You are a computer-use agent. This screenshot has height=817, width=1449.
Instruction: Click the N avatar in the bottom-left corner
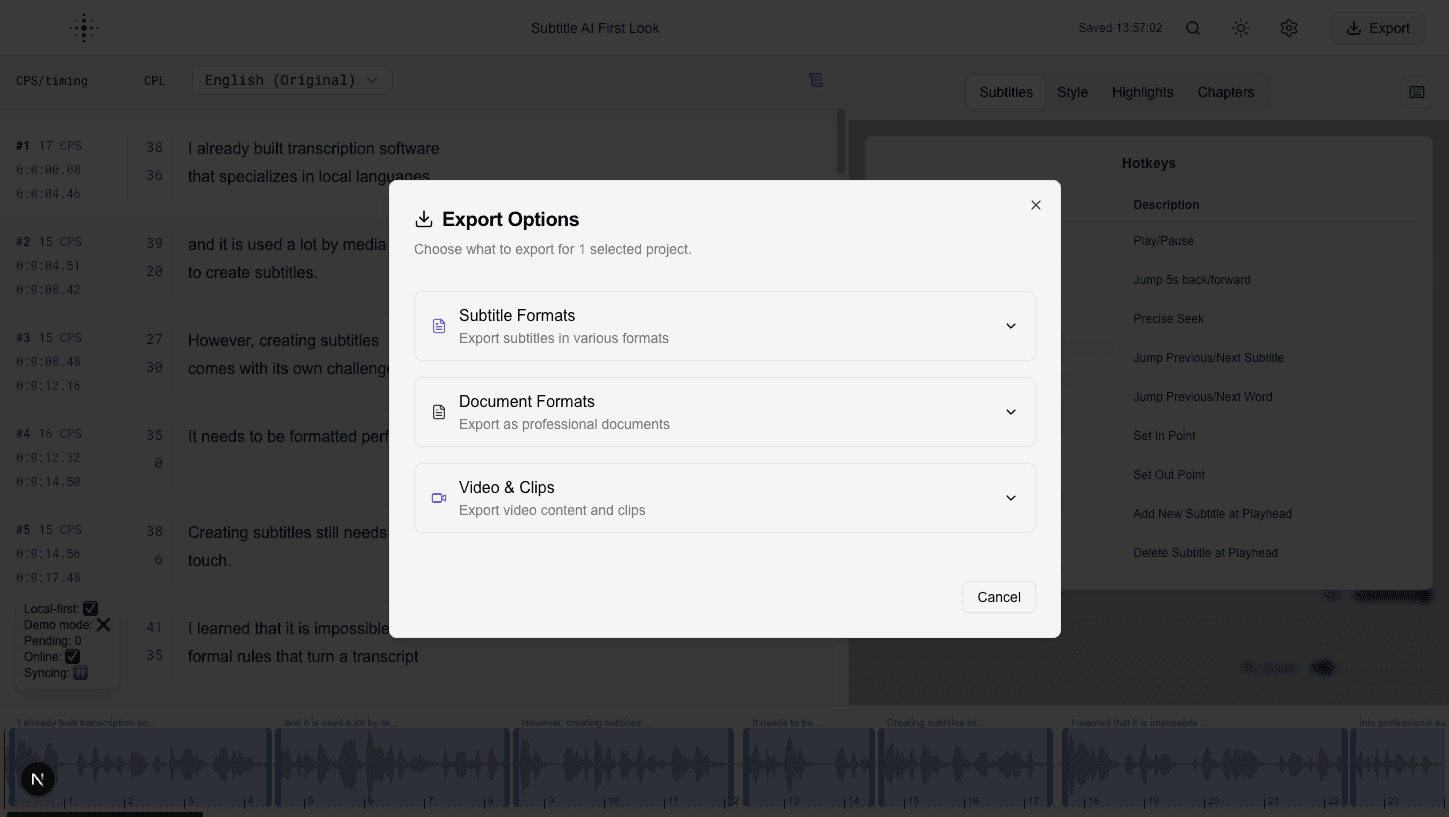tap(38, 778)
